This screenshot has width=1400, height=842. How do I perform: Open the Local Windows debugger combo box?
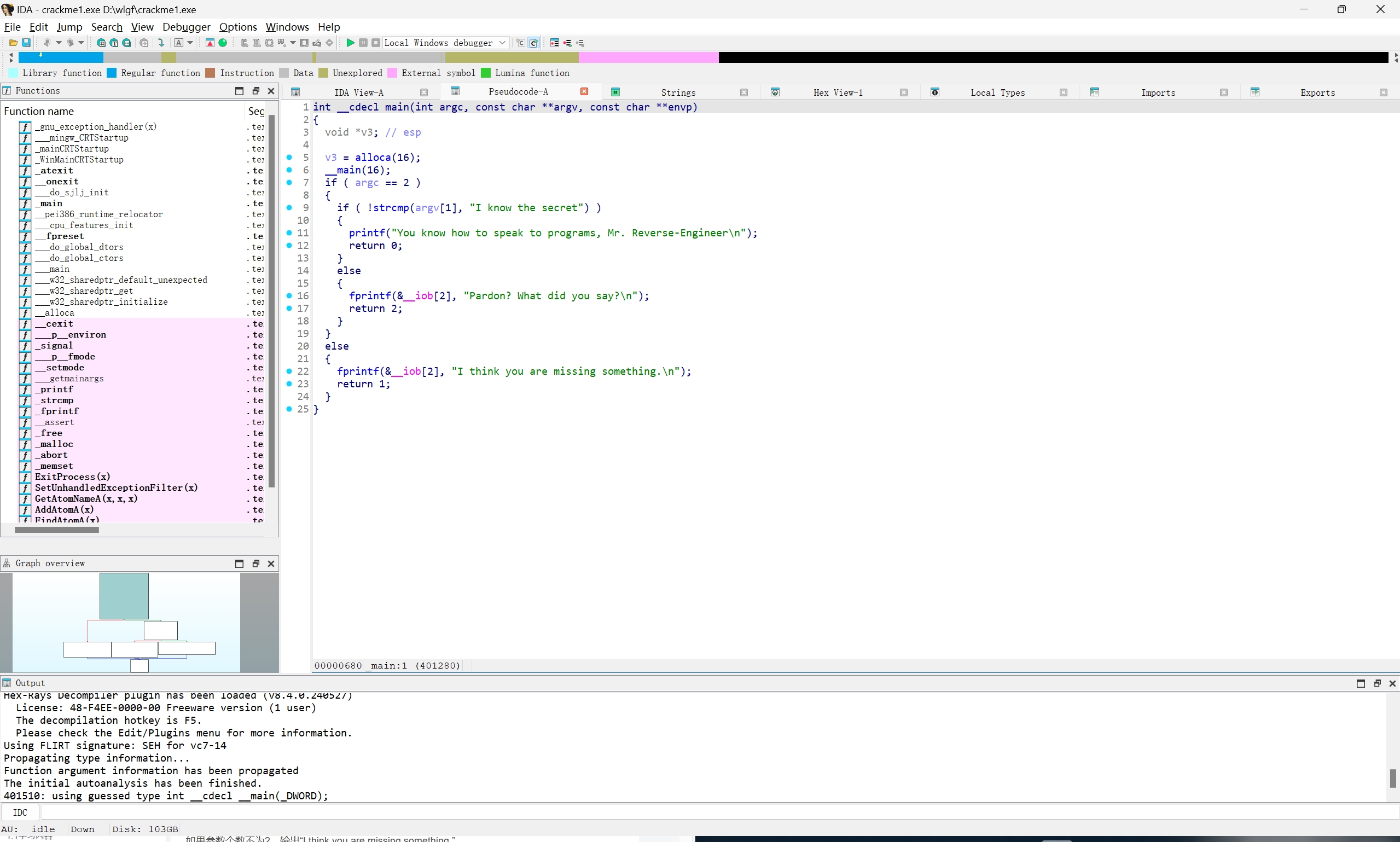[x=445, y=43]
